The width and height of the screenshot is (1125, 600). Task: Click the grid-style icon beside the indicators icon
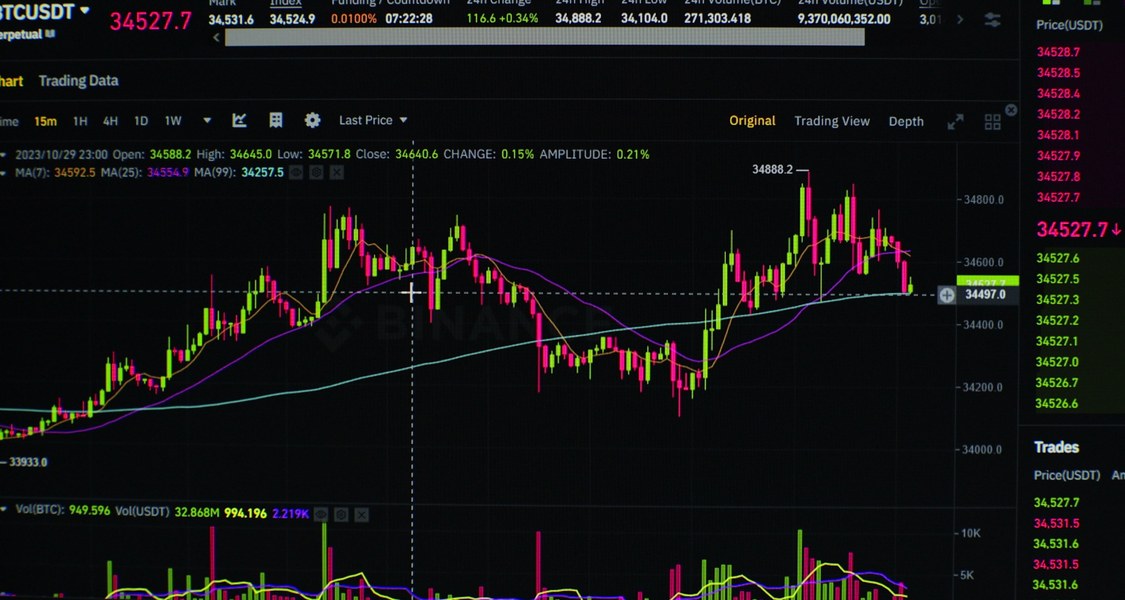[276, 120]
